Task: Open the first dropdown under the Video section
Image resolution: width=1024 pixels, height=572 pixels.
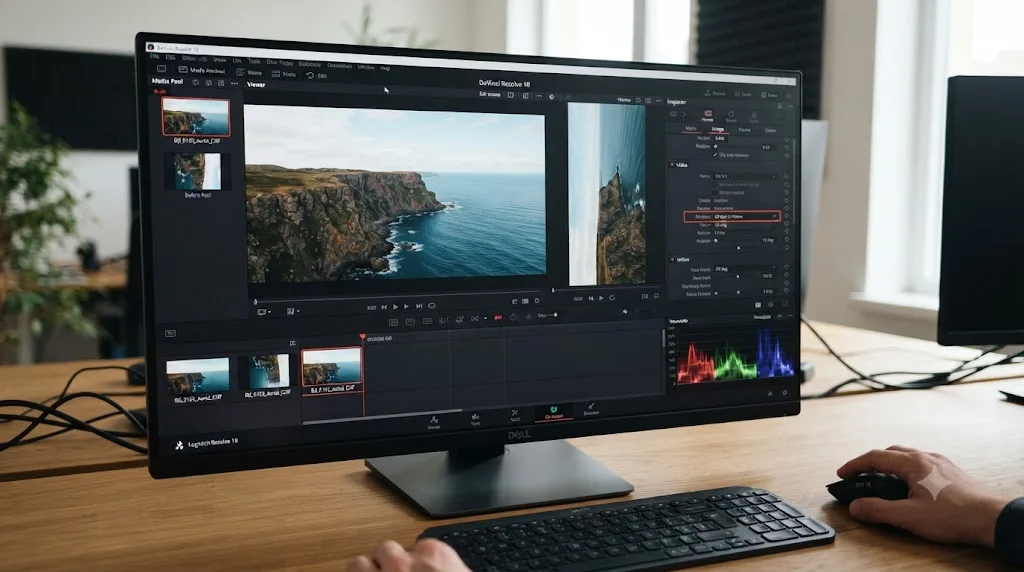Action: point(745,176)
